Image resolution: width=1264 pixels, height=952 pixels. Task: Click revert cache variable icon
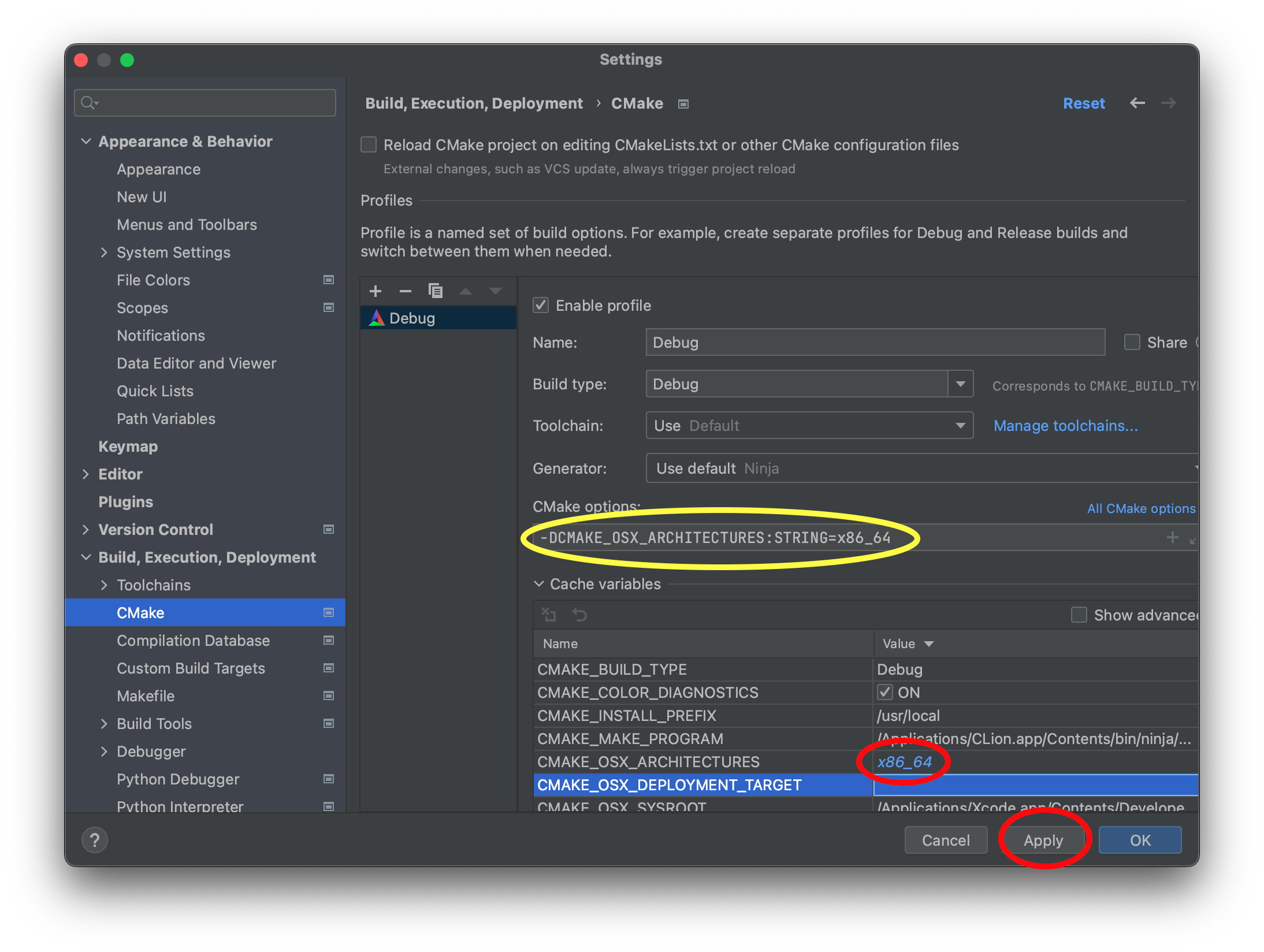click(579, 615)
